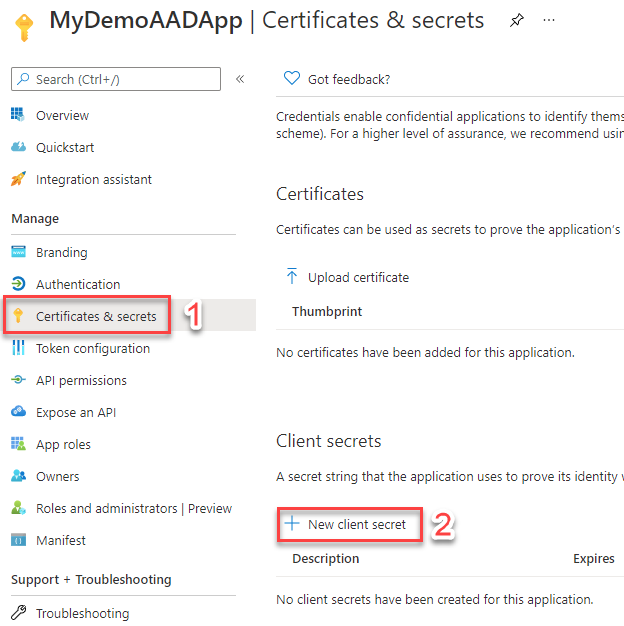
Task: Open the Manifest menu item
Action: (61, 540)
